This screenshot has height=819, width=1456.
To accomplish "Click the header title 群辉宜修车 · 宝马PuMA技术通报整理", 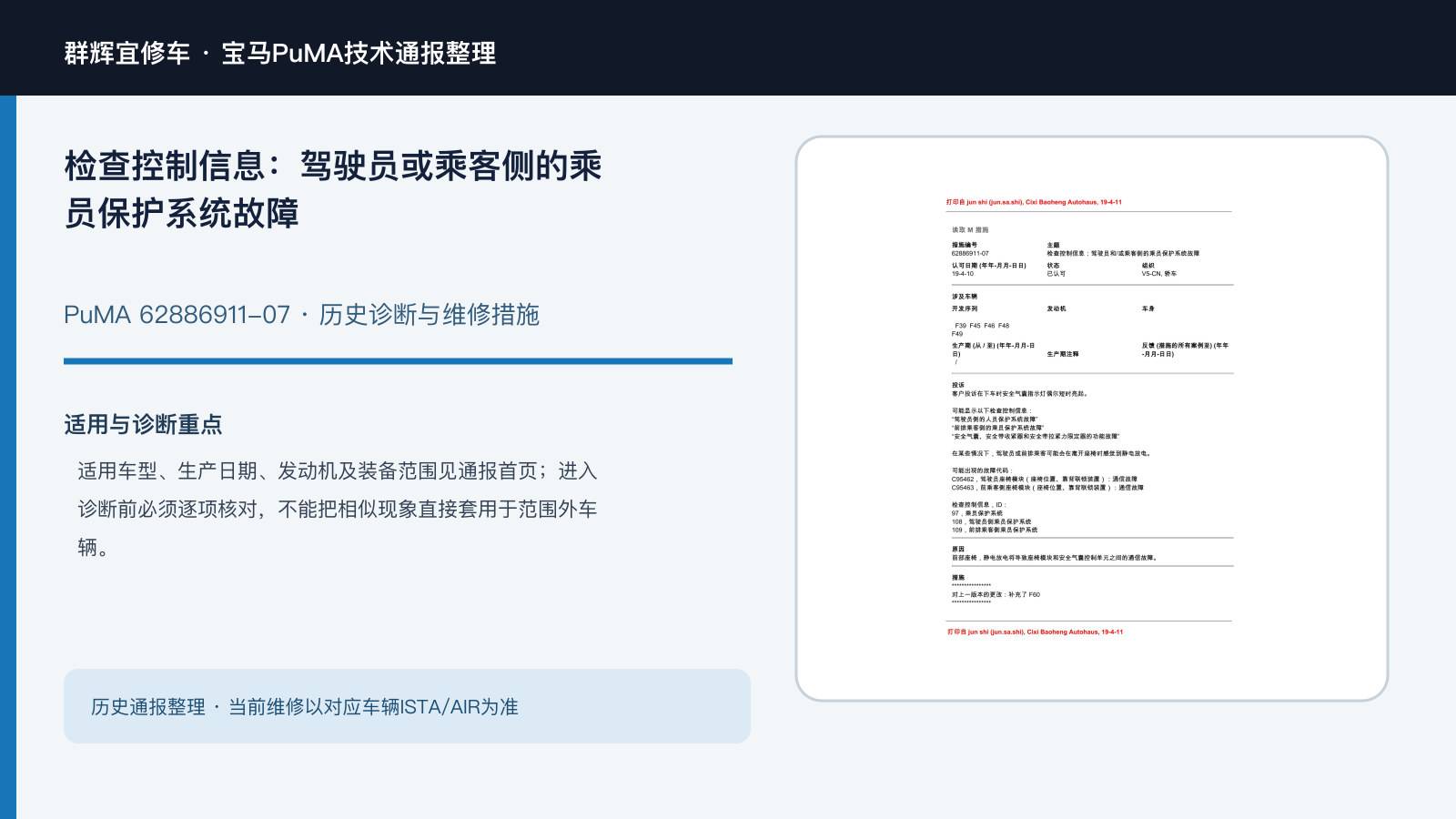I will click(x=280, y=53).
